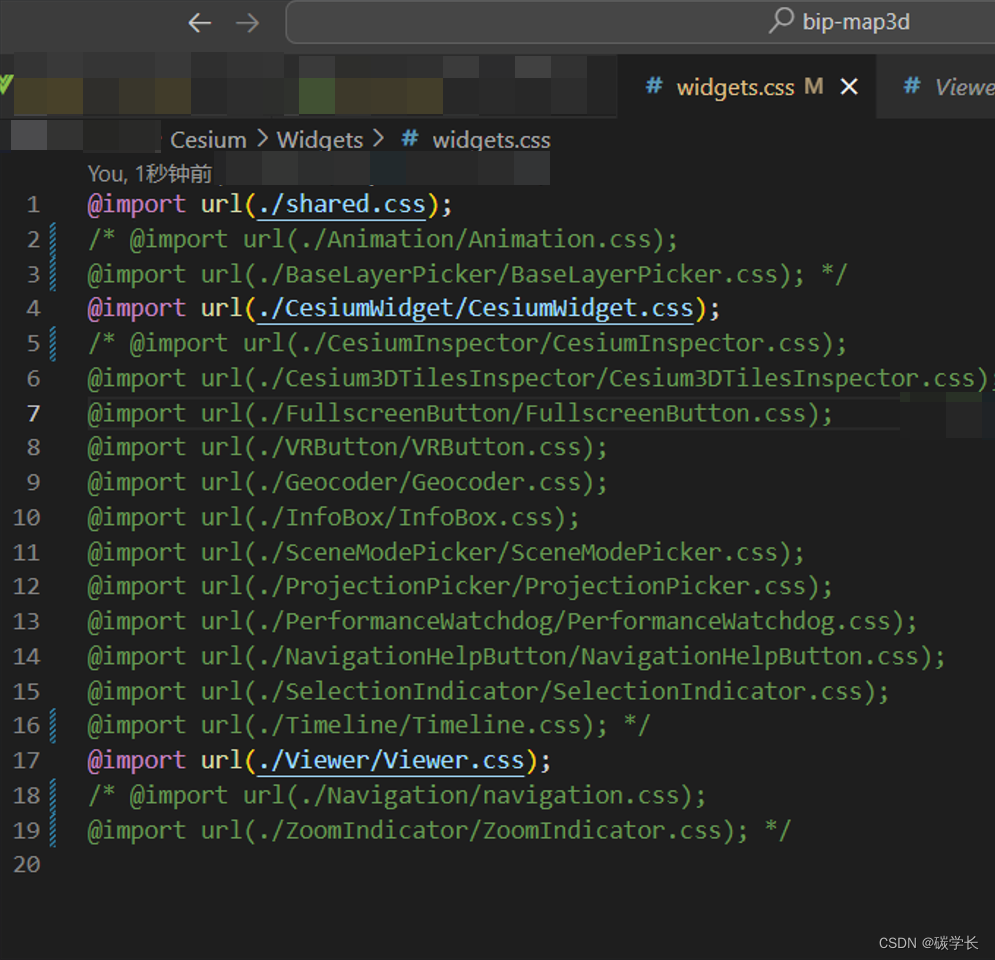
Task: Click the hash icon in the breadcrumb path
Action: tap(409, 139)
